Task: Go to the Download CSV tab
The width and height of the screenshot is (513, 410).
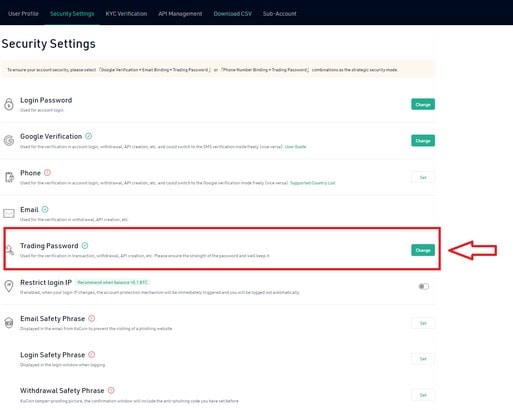Action: (x=233, y=14)
